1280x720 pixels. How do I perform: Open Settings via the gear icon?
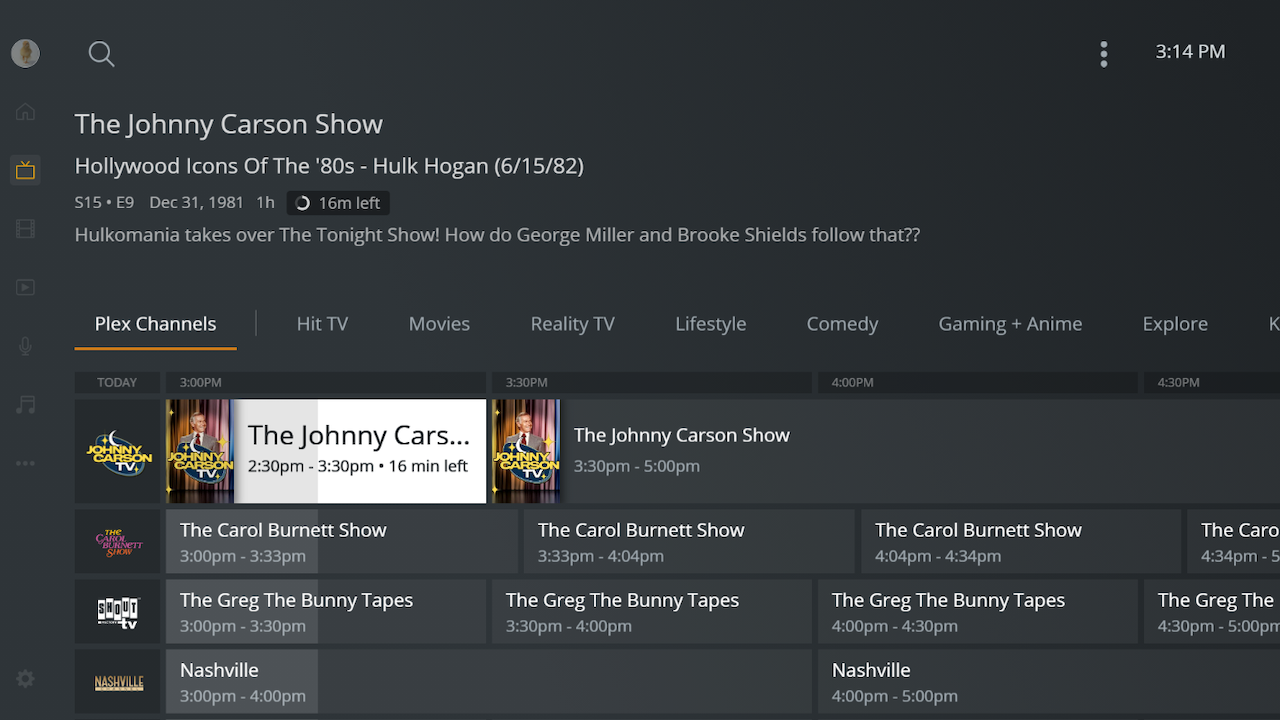25,678
